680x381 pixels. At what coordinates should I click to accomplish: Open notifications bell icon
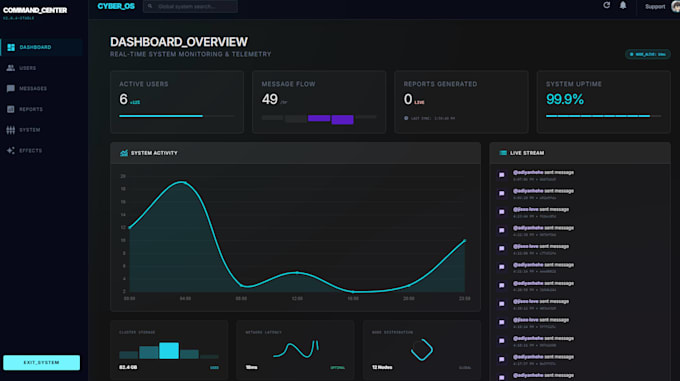pos(623,5)
